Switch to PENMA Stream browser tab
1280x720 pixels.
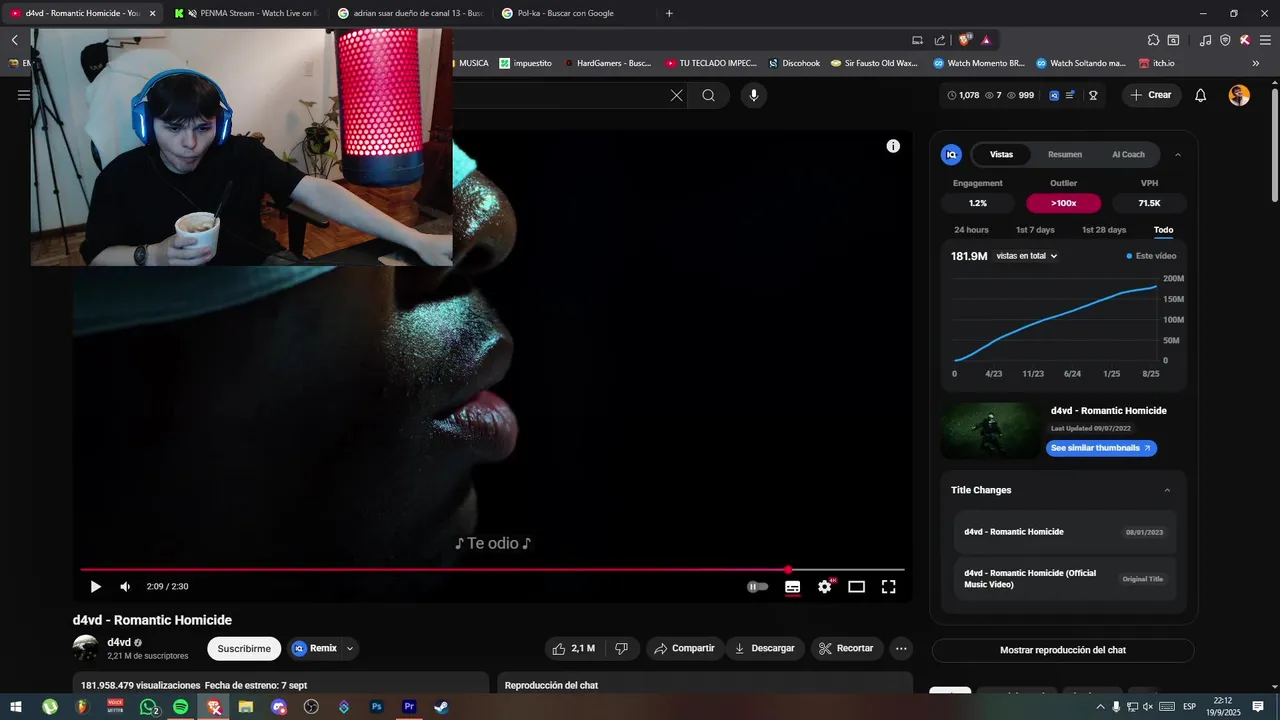click(x=245, y=13)
